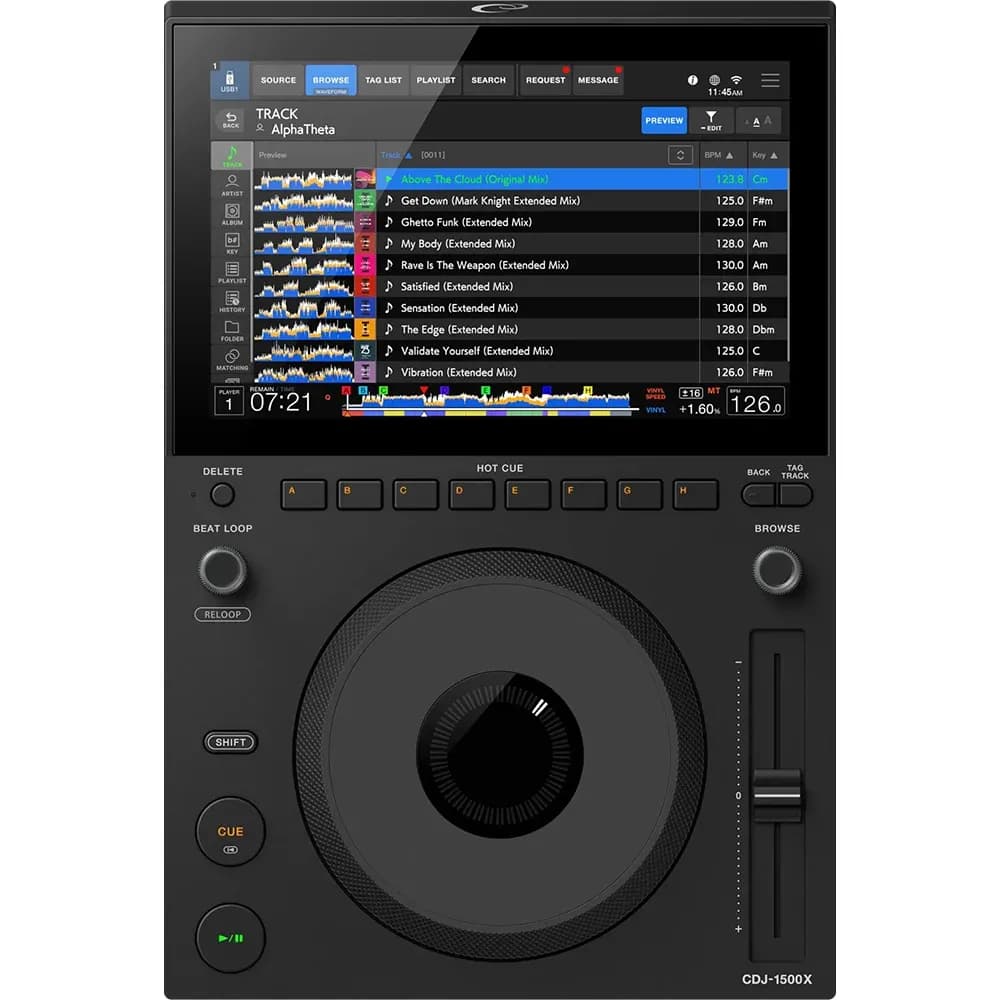The height and width of the screenshot is (1000, 1000).
Task: Open MATCHING in the sidebar
Action: 232,360
